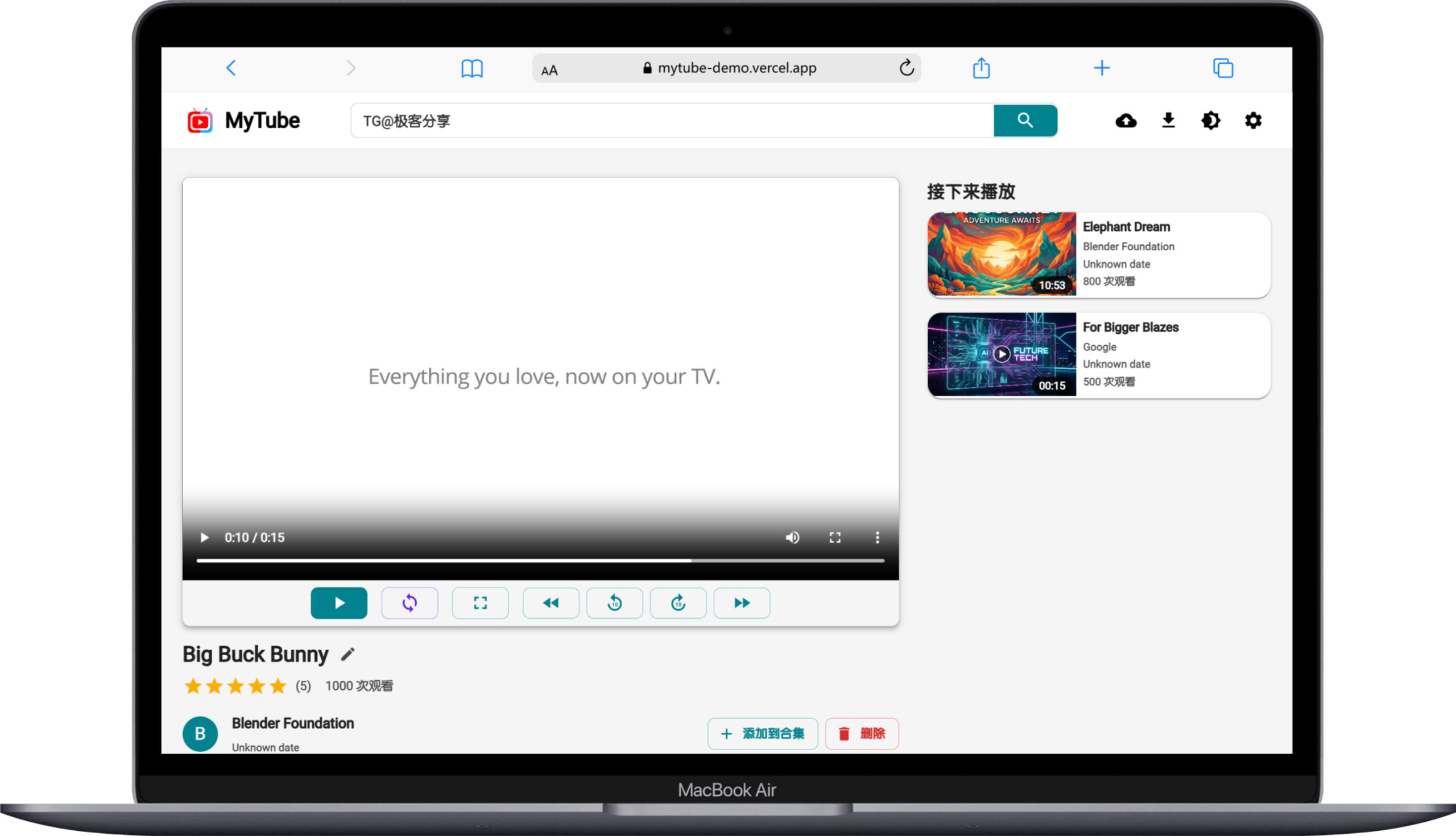Rewind 10 seconds with replay button
1456x836 pixels.
tap(614, 603)
